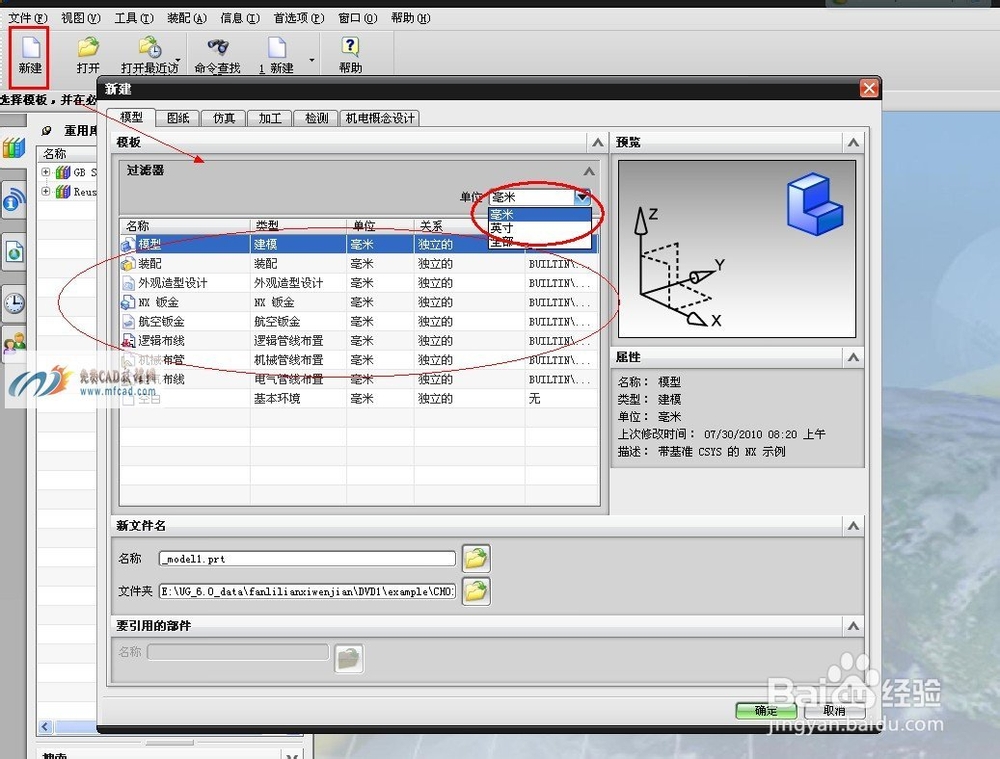Select 英寸 from the opened units list

coord(503,227)
